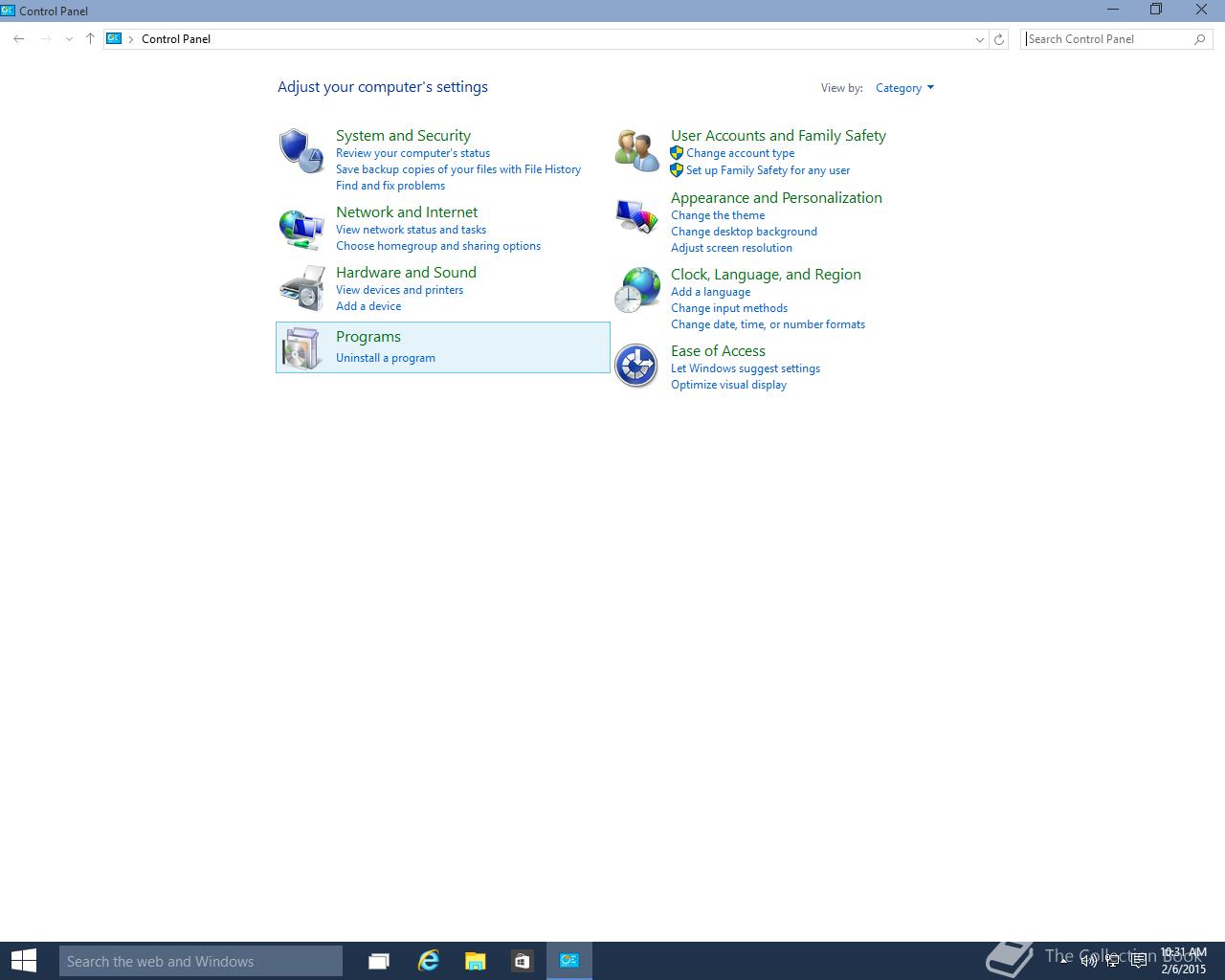
Task: Click Search the web and Windows box
Action: [x=201, y=961]
